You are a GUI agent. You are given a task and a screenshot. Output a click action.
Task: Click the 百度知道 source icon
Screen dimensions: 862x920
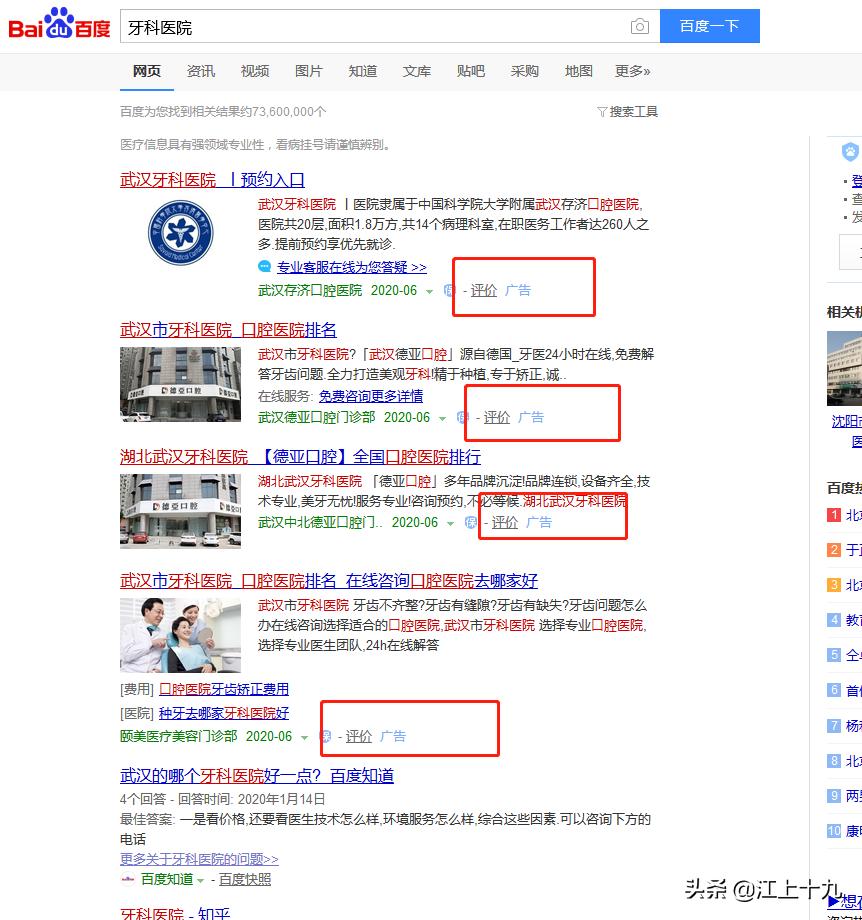(127, 879)
